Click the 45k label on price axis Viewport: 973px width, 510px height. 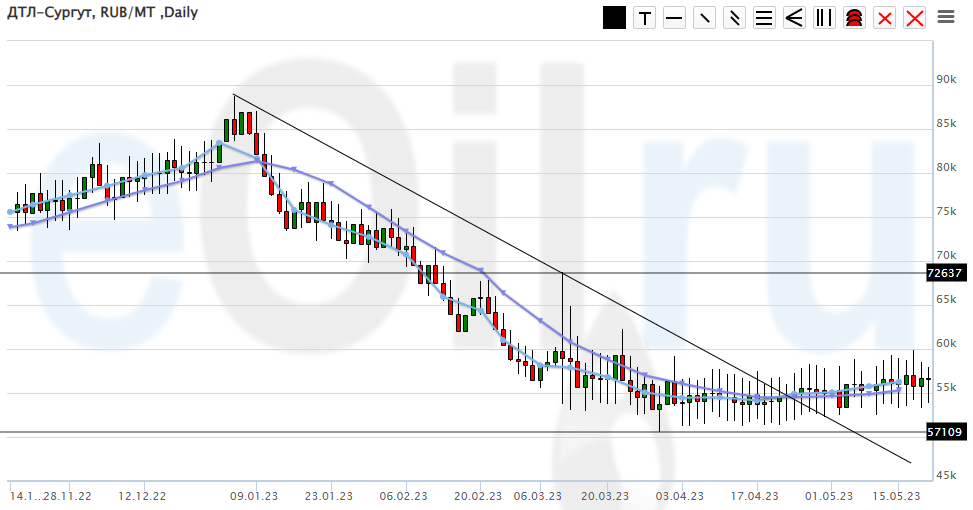pyautogui.click(x=946, y=475)
